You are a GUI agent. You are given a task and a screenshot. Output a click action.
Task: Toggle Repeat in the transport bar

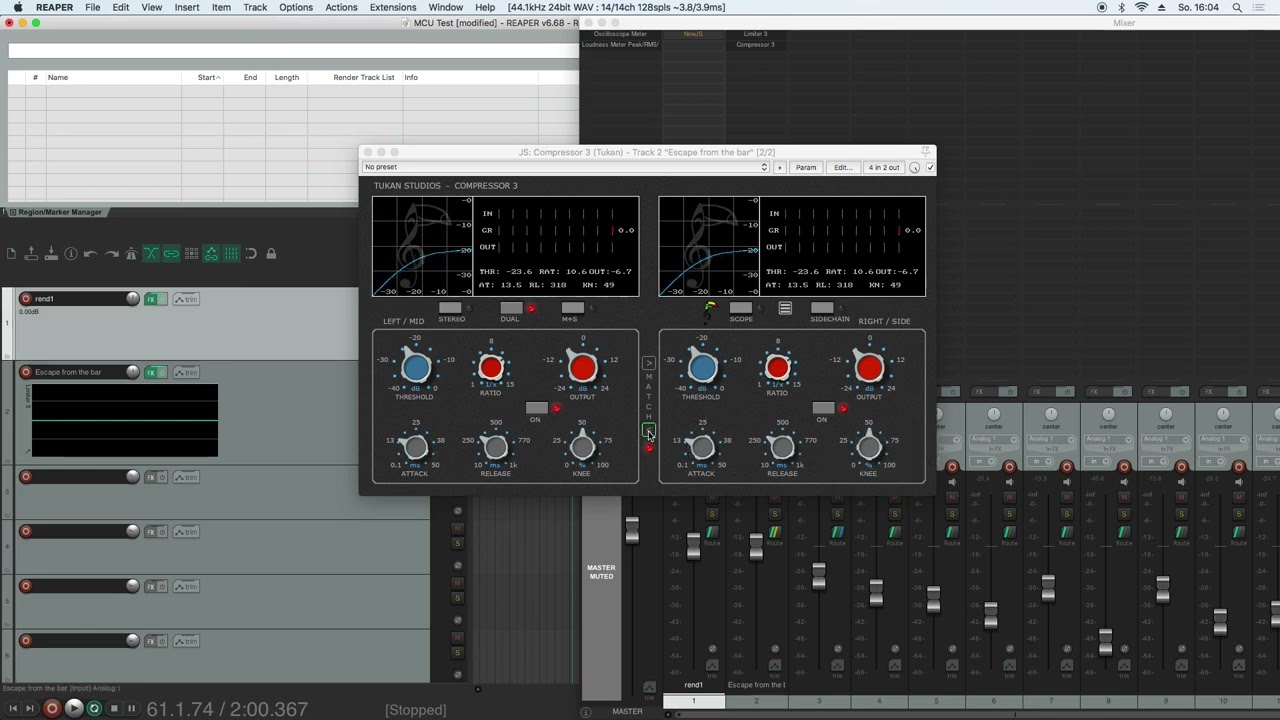point(94,708)
